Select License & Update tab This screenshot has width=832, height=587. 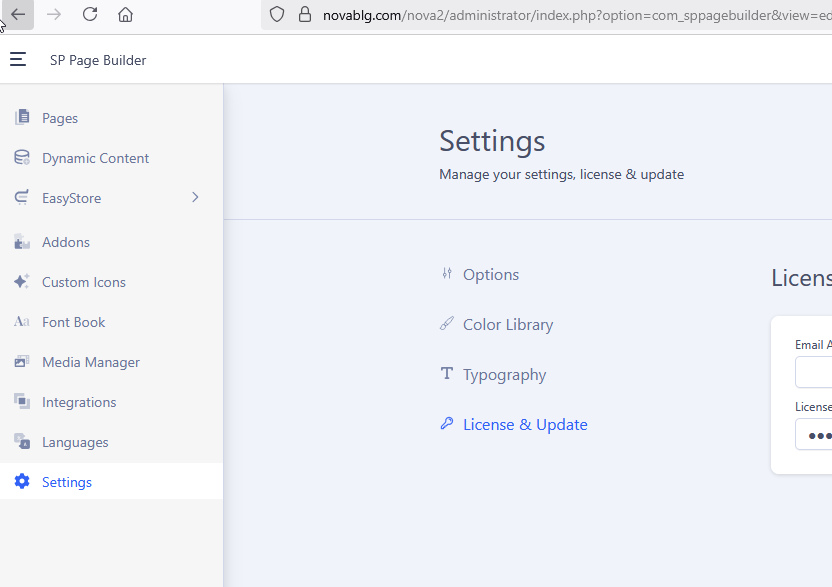[524, 425]
